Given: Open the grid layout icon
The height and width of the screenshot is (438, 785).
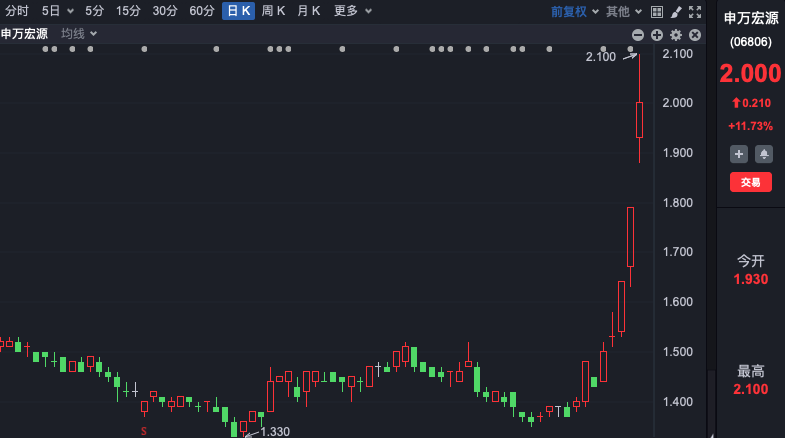Looking at the screenshot, I should 656,11.
